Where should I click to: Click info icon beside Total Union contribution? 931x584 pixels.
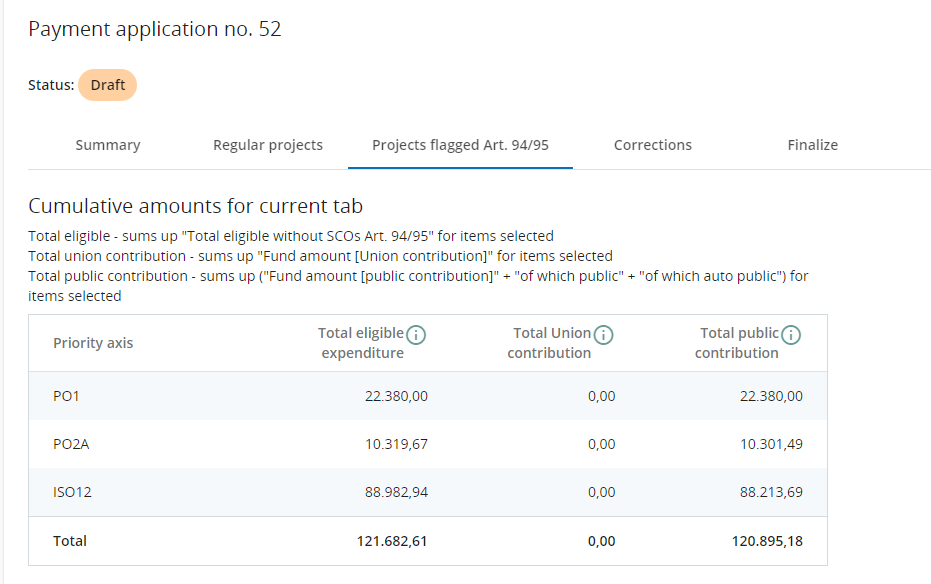[603, 335]
